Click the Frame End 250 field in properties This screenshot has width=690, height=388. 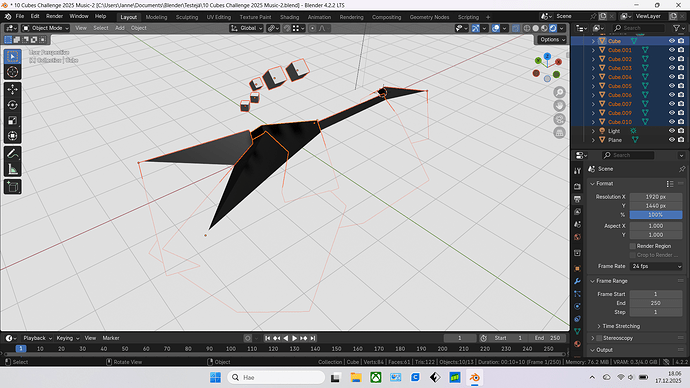[656, 303]
